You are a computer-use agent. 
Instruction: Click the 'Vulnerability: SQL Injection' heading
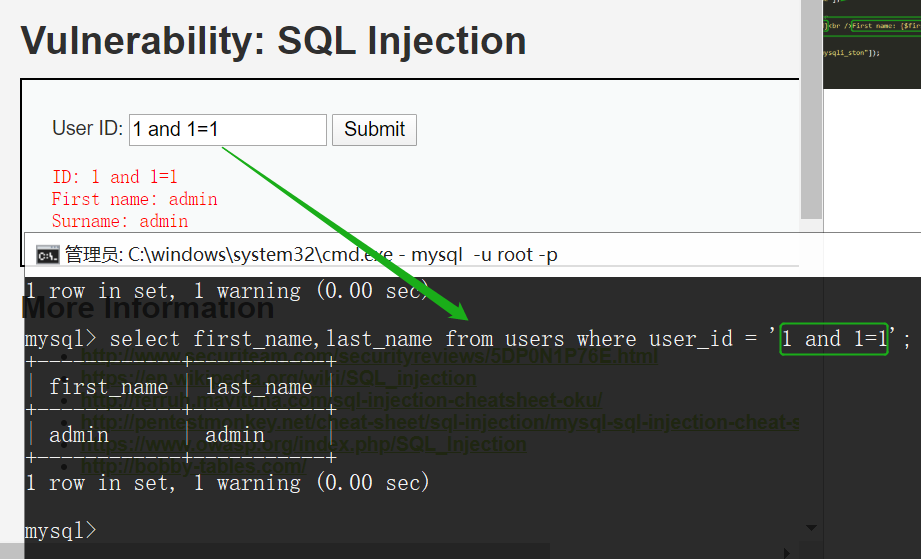tap(273, 41)
